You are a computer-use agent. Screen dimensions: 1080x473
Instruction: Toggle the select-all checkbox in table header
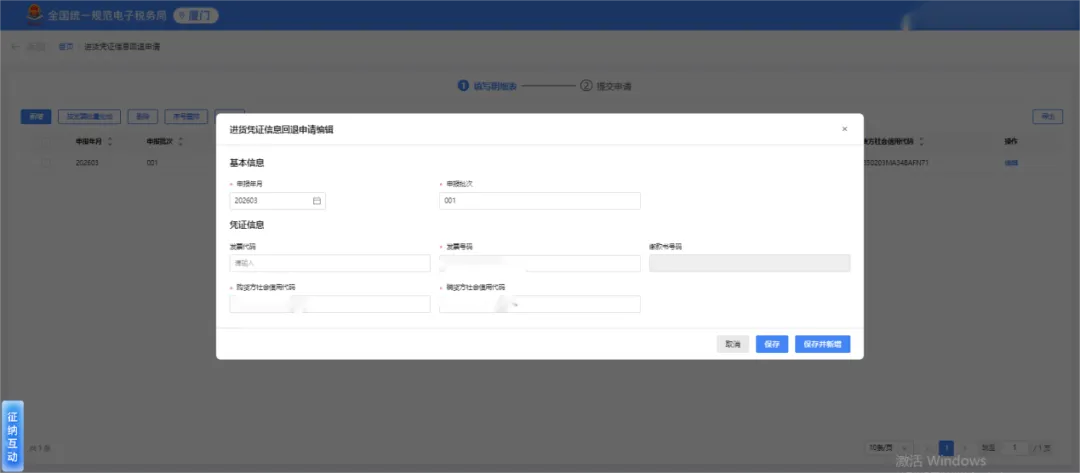pyautogui.click(x=46, y=142)
